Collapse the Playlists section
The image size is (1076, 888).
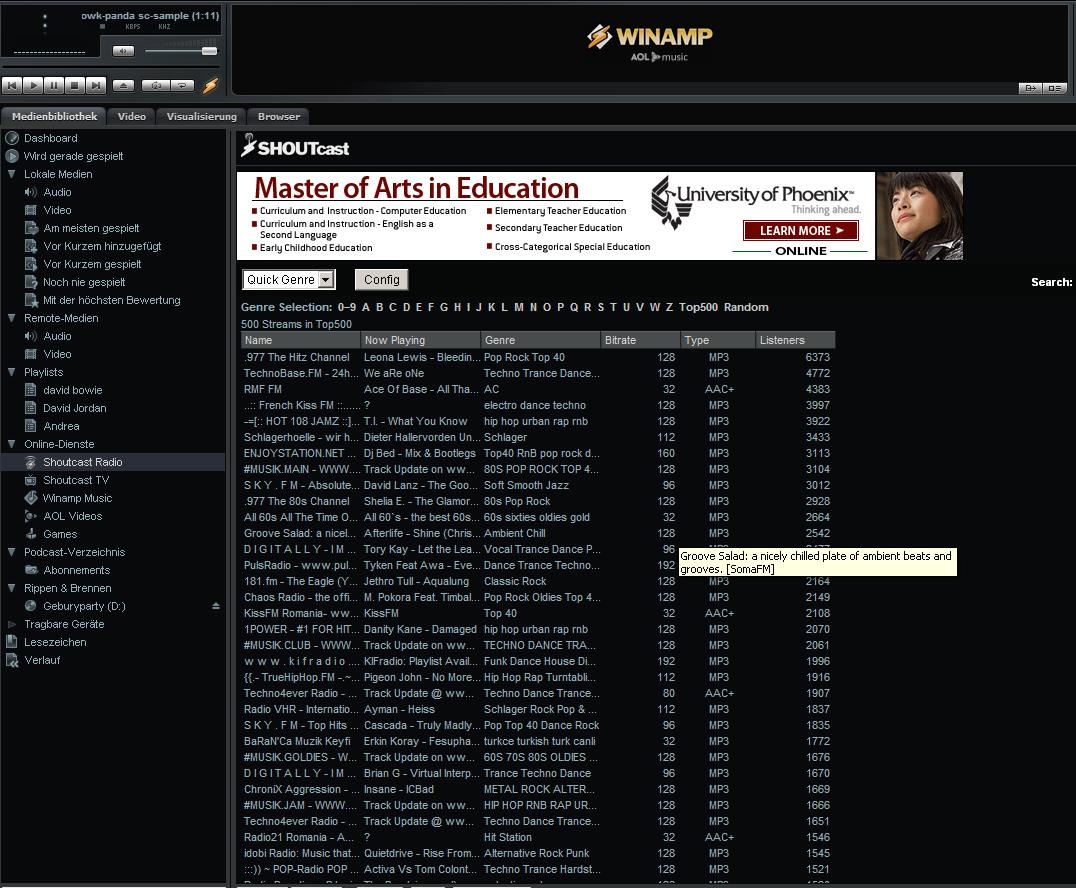(x=12, y=372)
